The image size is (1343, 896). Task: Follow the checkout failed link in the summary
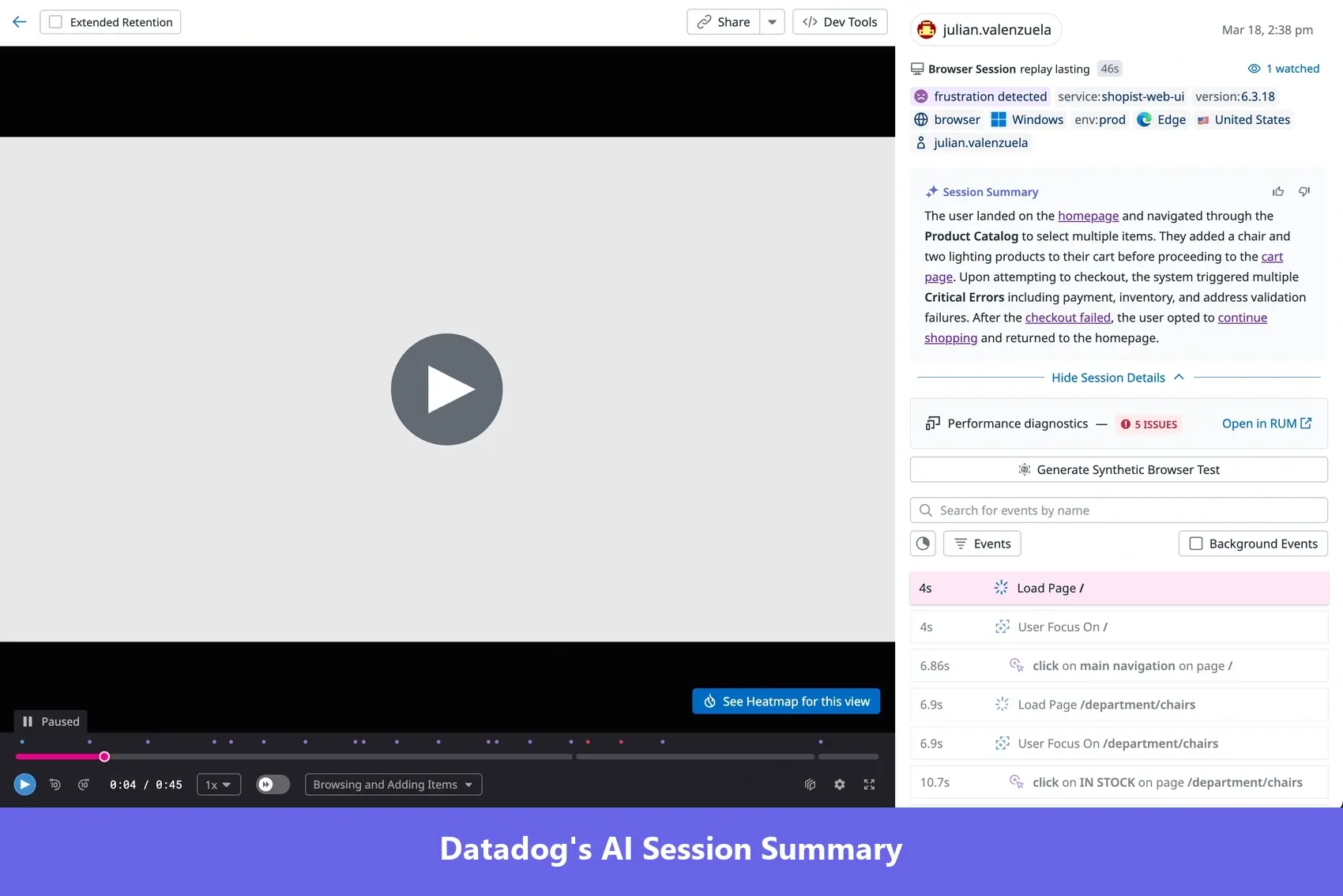[1067, 318]
